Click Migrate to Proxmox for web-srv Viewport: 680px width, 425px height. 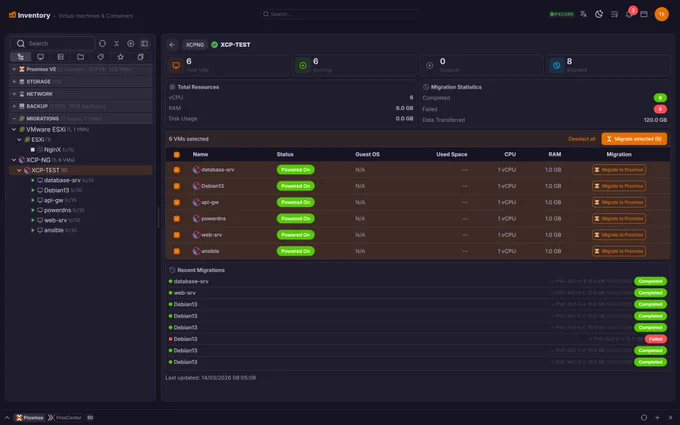[619, 235]
